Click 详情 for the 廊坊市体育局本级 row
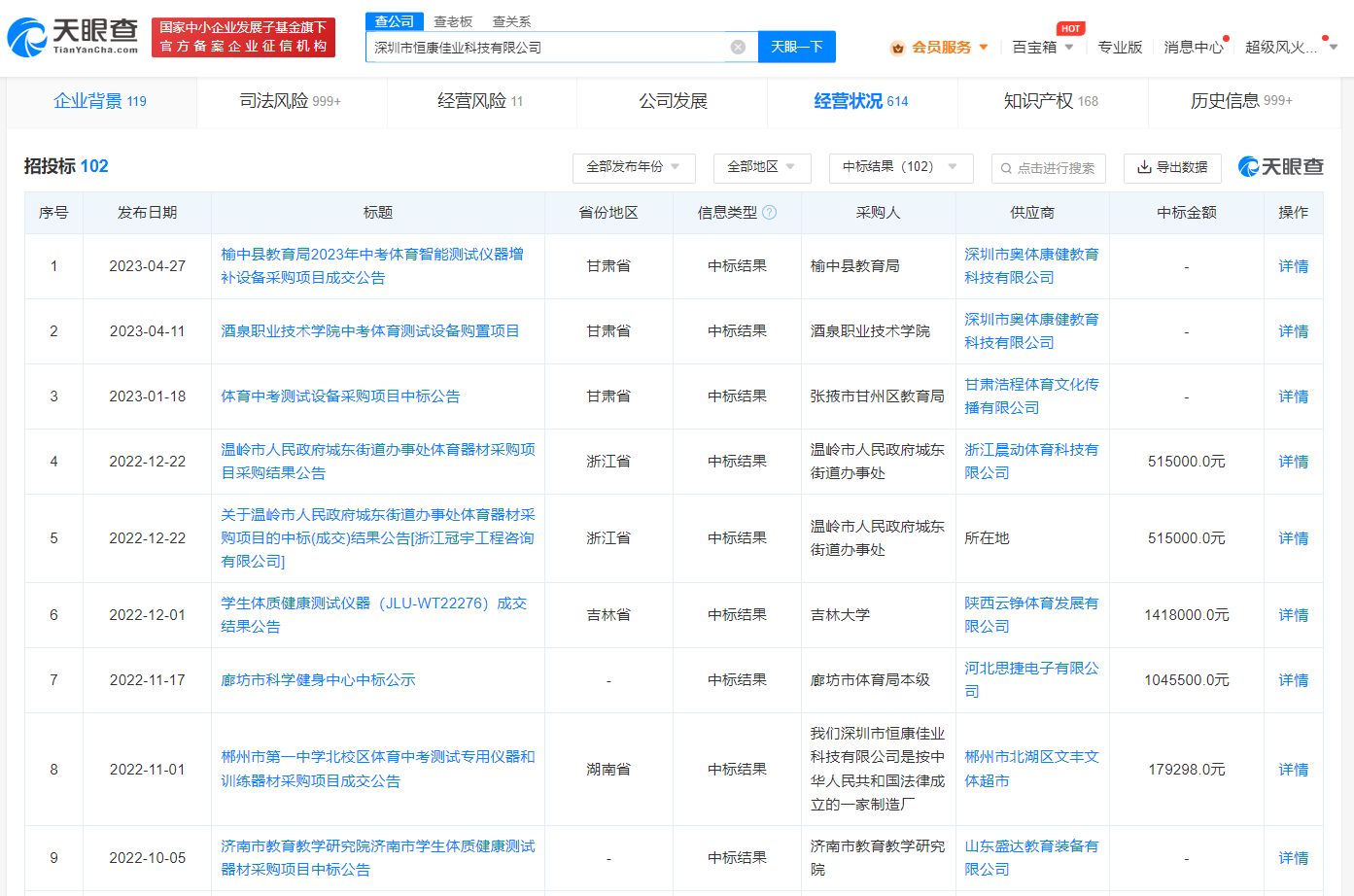1354x896 pixels. click(1293, 679)
